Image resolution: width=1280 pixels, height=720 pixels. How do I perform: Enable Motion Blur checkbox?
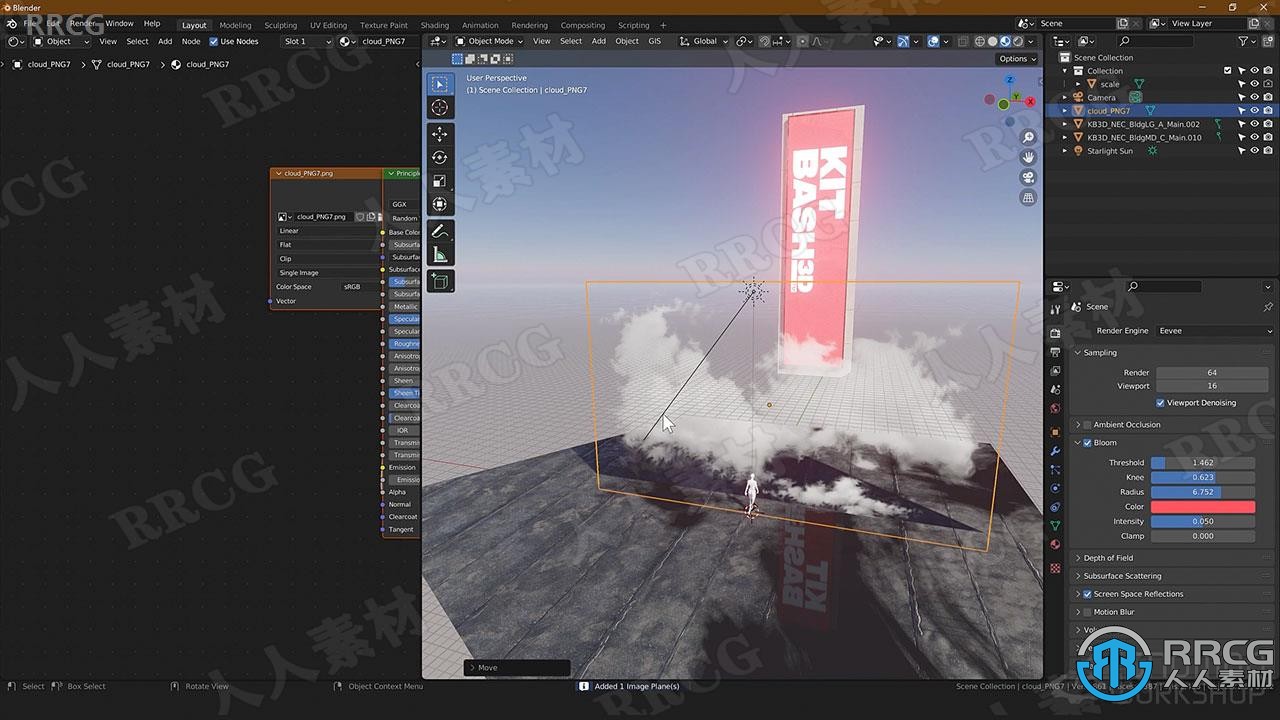coord(1087,612)
